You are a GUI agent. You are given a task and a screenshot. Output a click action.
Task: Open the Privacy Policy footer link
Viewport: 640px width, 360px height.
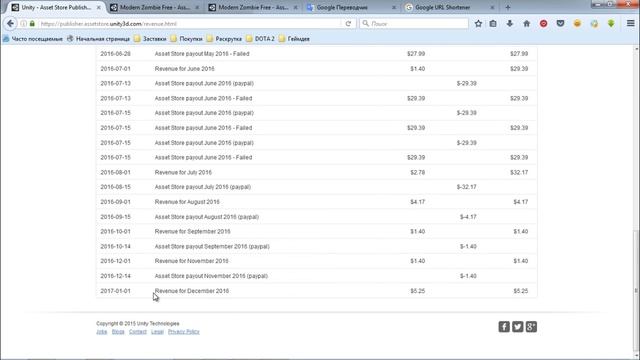(x=184, y=331)
